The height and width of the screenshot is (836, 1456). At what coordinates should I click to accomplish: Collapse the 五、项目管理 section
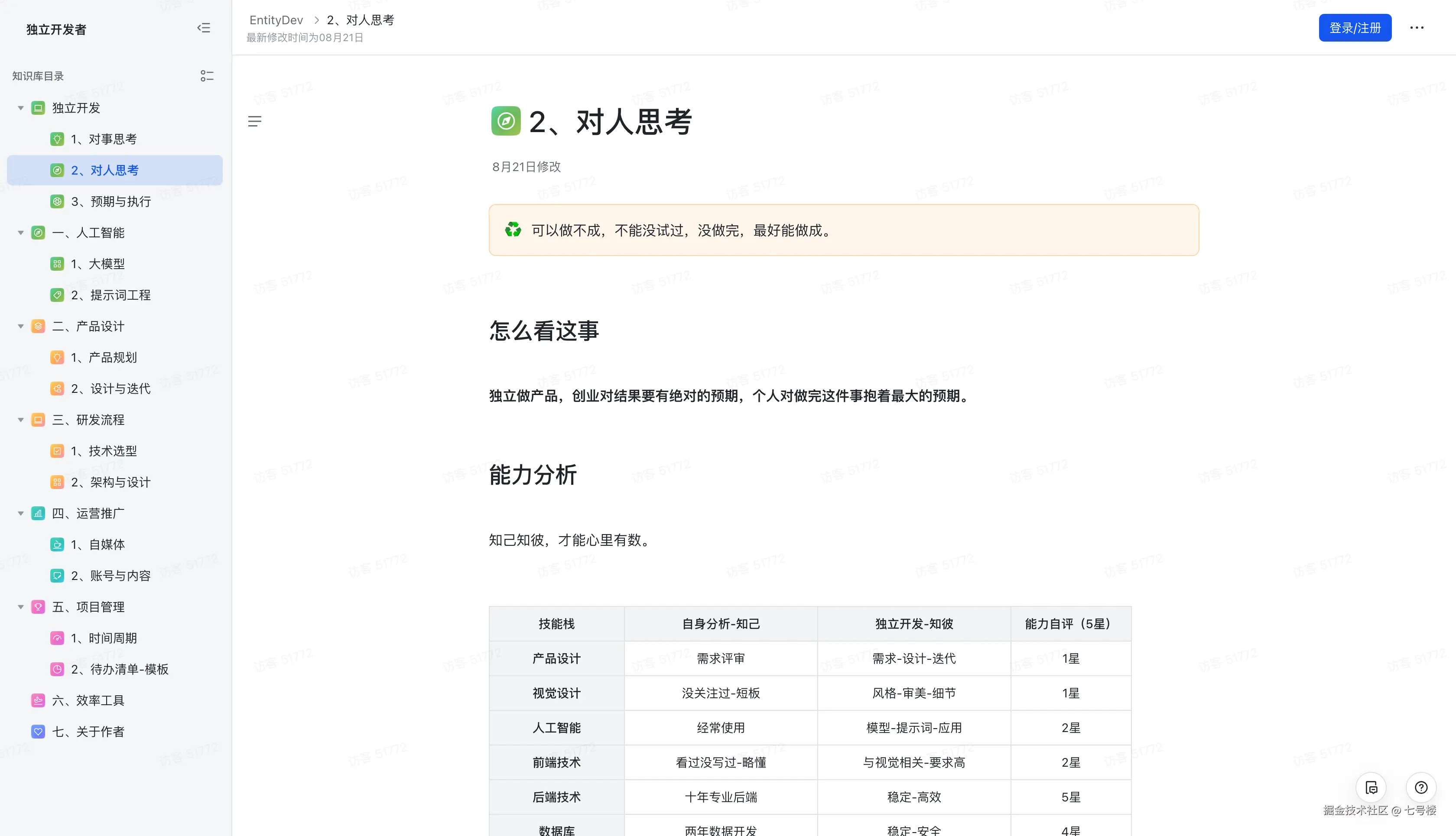[21, 606]
